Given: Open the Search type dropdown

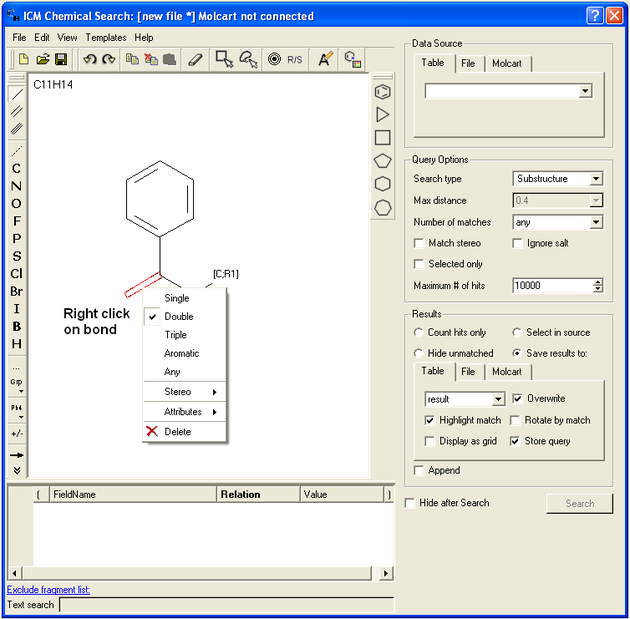Looking at the screenshot, I should pyautogui.click(x=596, y=179).
